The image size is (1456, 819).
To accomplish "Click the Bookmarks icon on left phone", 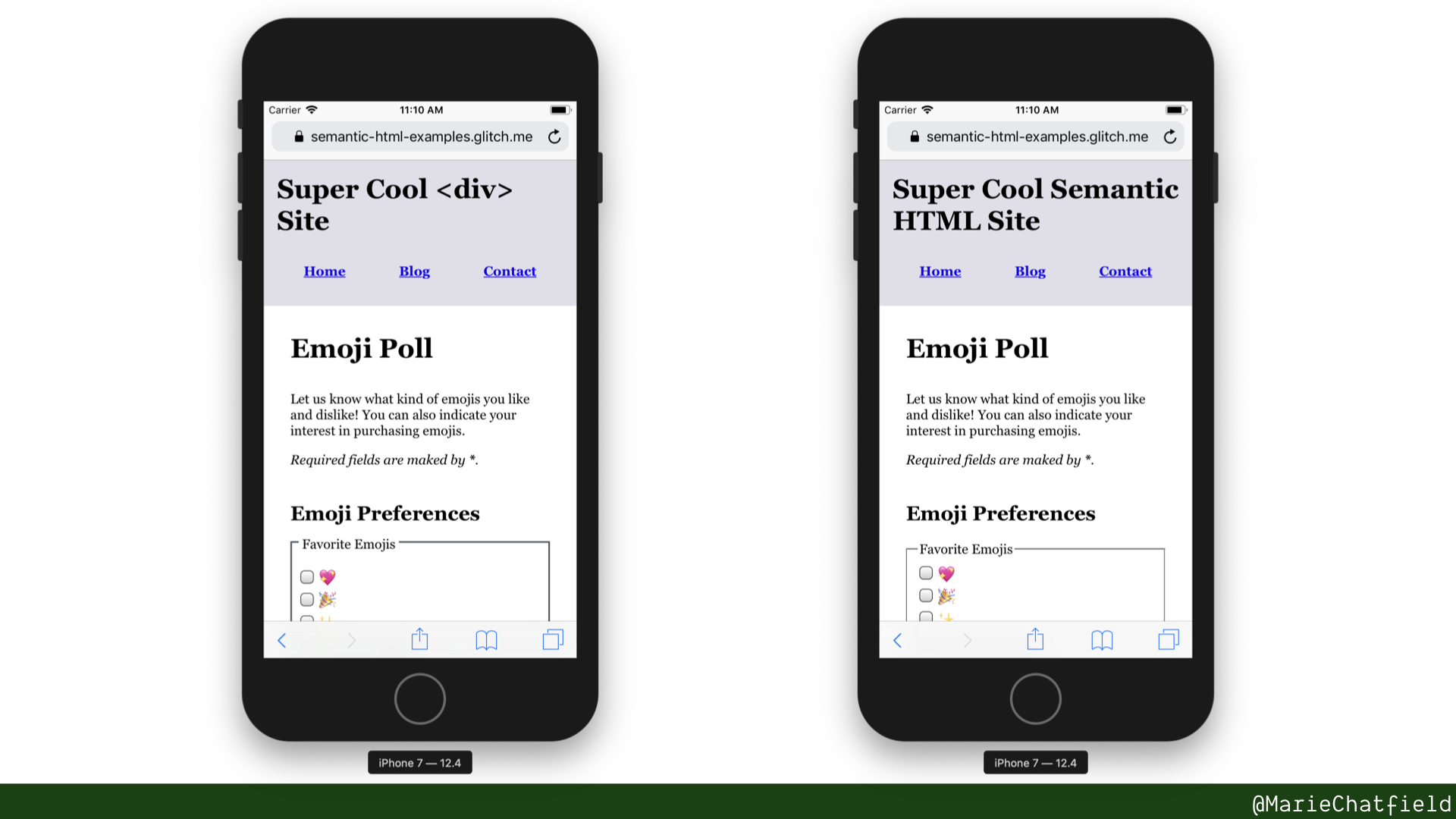I will click(x=485, y=640).
